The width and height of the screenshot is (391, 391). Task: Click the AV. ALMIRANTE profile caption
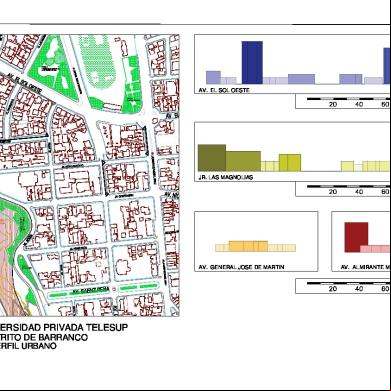(366, 267)
